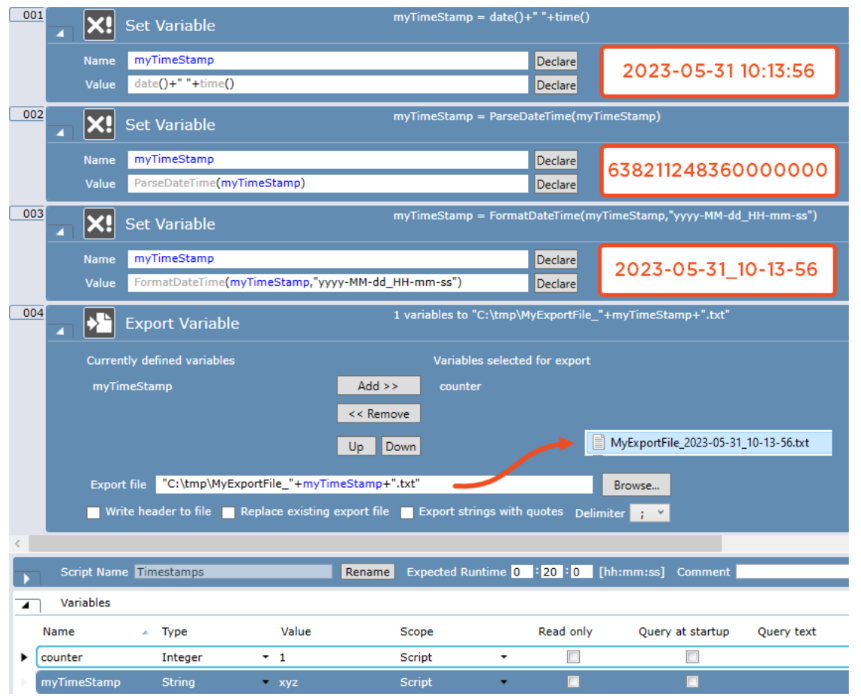
Task: Click the MyExportFile text file icon
Action: click(598, 443)
